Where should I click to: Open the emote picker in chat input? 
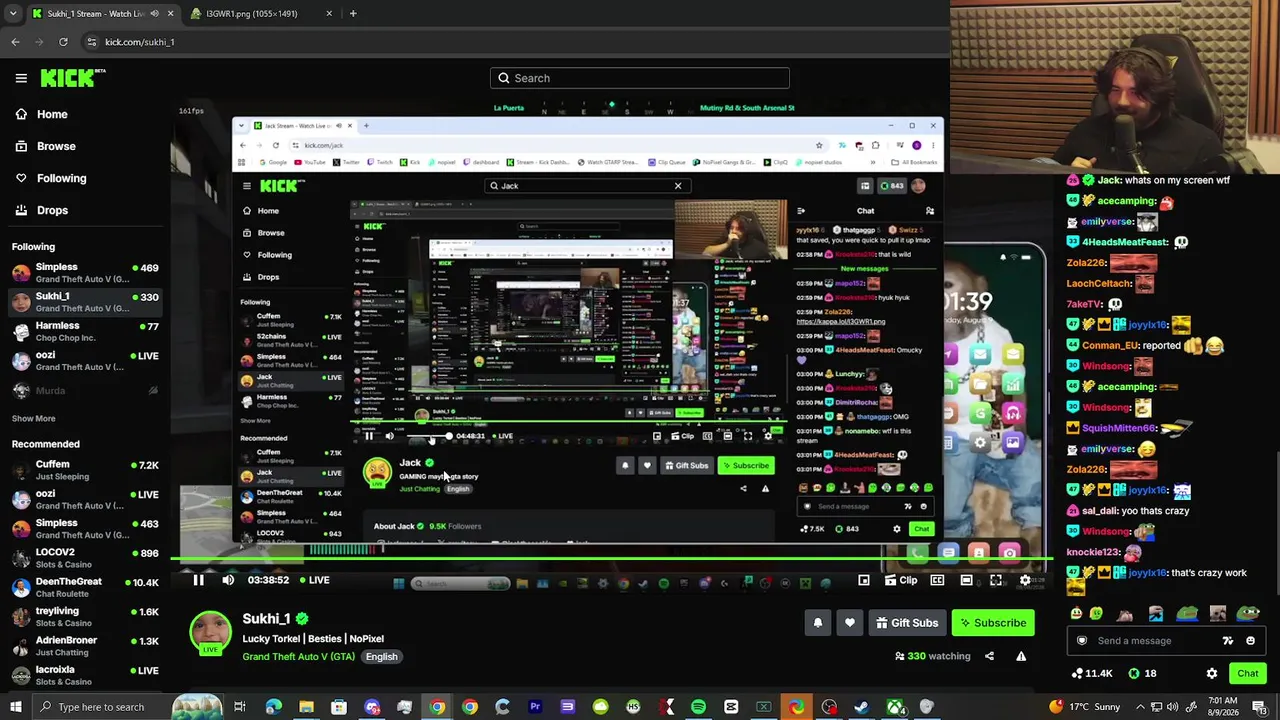pyautogui.click(x=1250, y=641)
